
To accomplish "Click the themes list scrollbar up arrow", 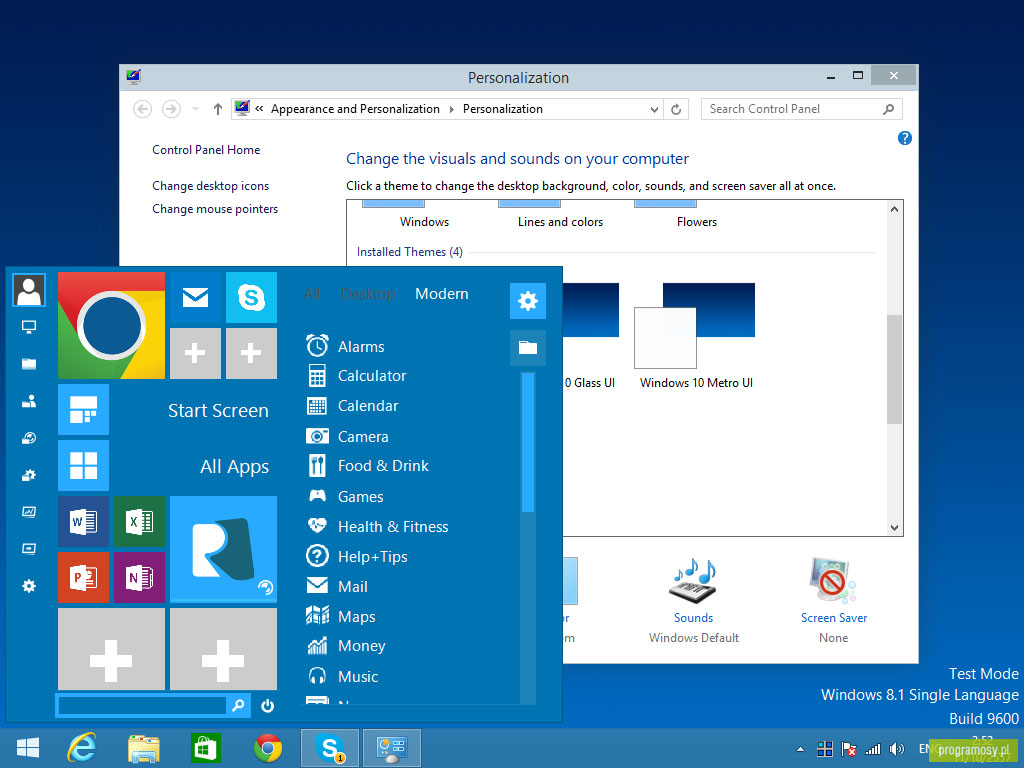I will click(x=895, y=209).
